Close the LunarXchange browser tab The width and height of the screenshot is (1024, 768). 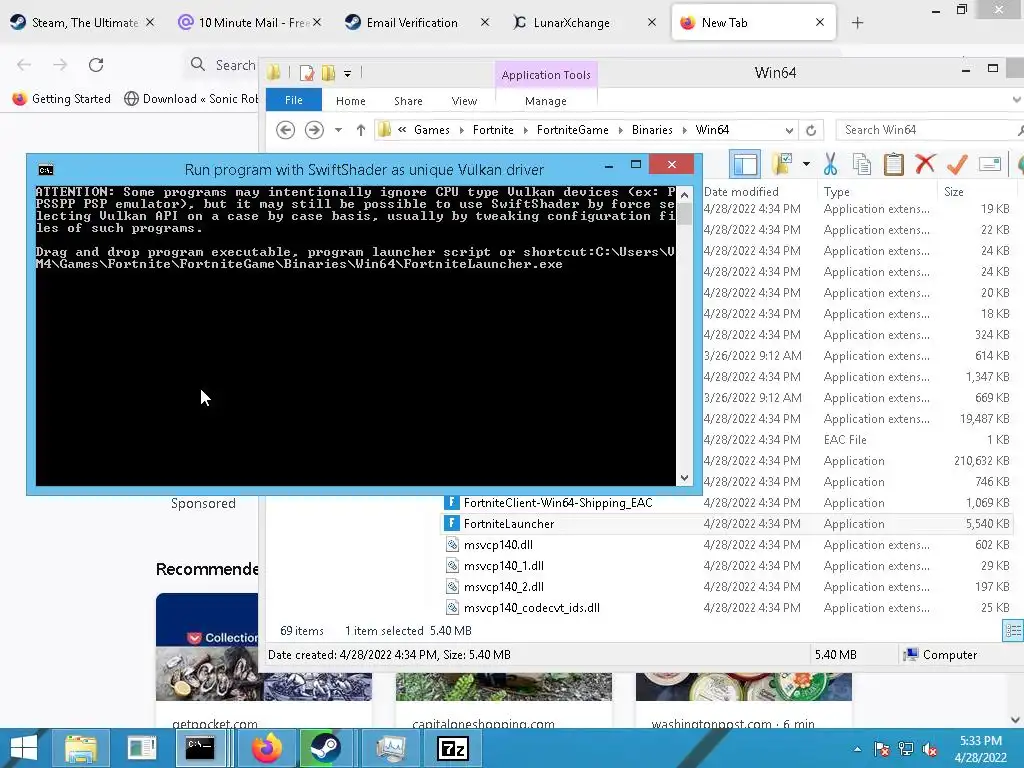[652, 23]
